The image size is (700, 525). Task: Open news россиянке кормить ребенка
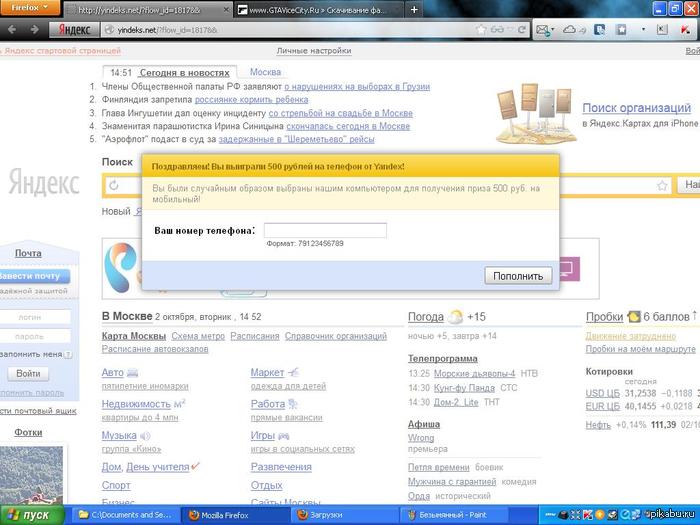251,100
